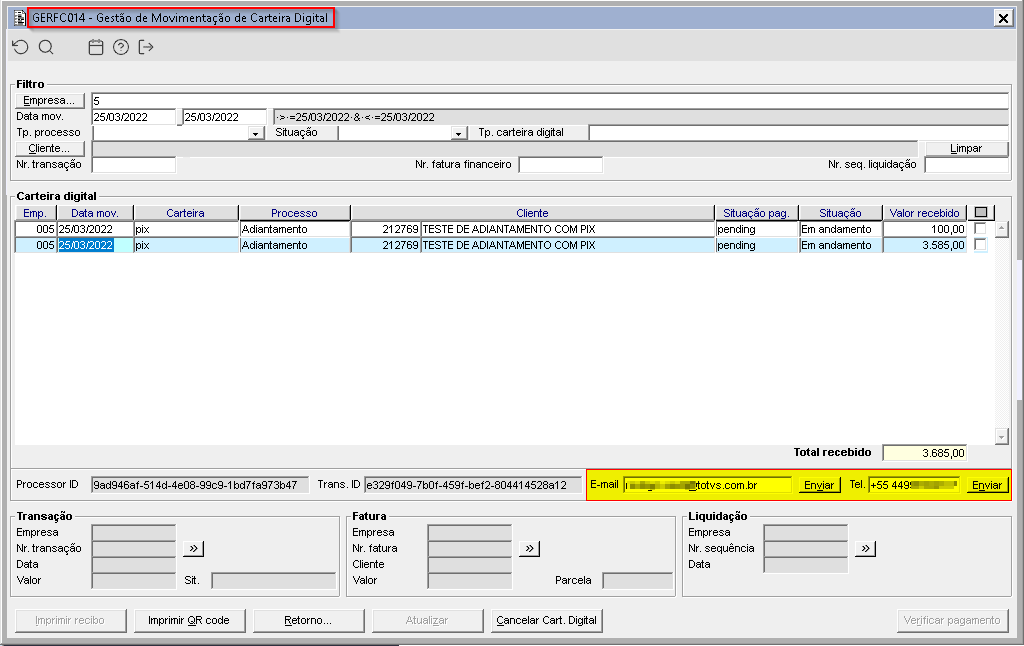Open Transação details with the » button
Screen dimensions: 1024x646
(x=193, y=548)
